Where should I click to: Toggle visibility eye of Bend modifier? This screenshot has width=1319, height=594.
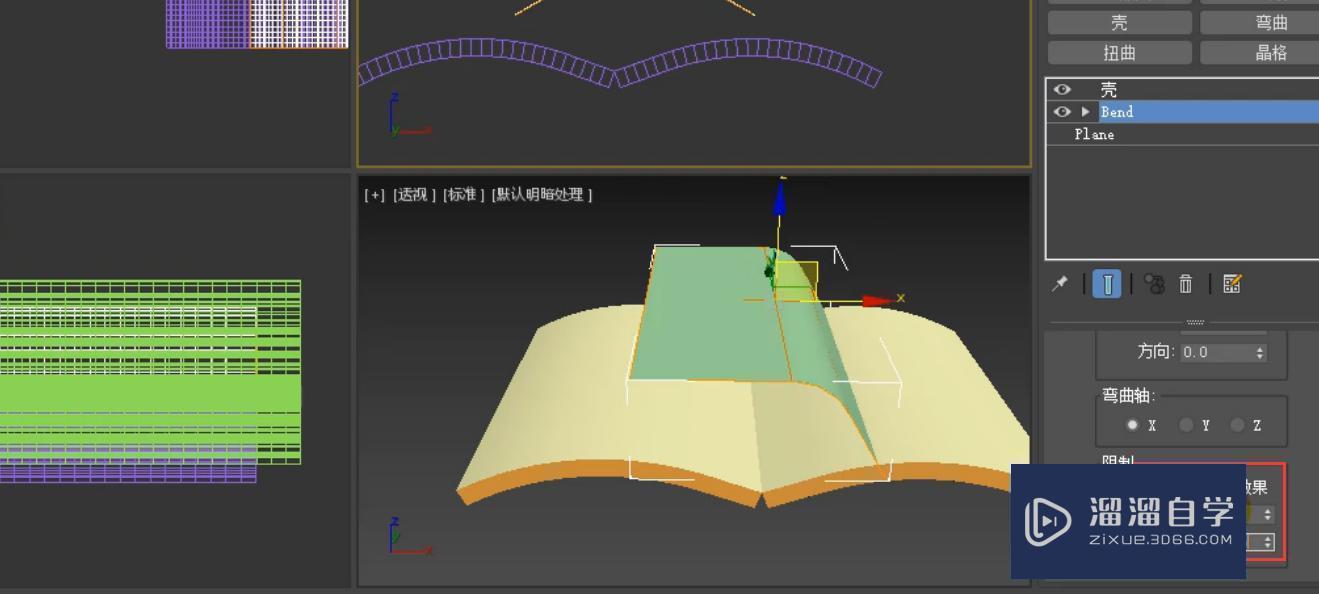(x=1062, y=112)
